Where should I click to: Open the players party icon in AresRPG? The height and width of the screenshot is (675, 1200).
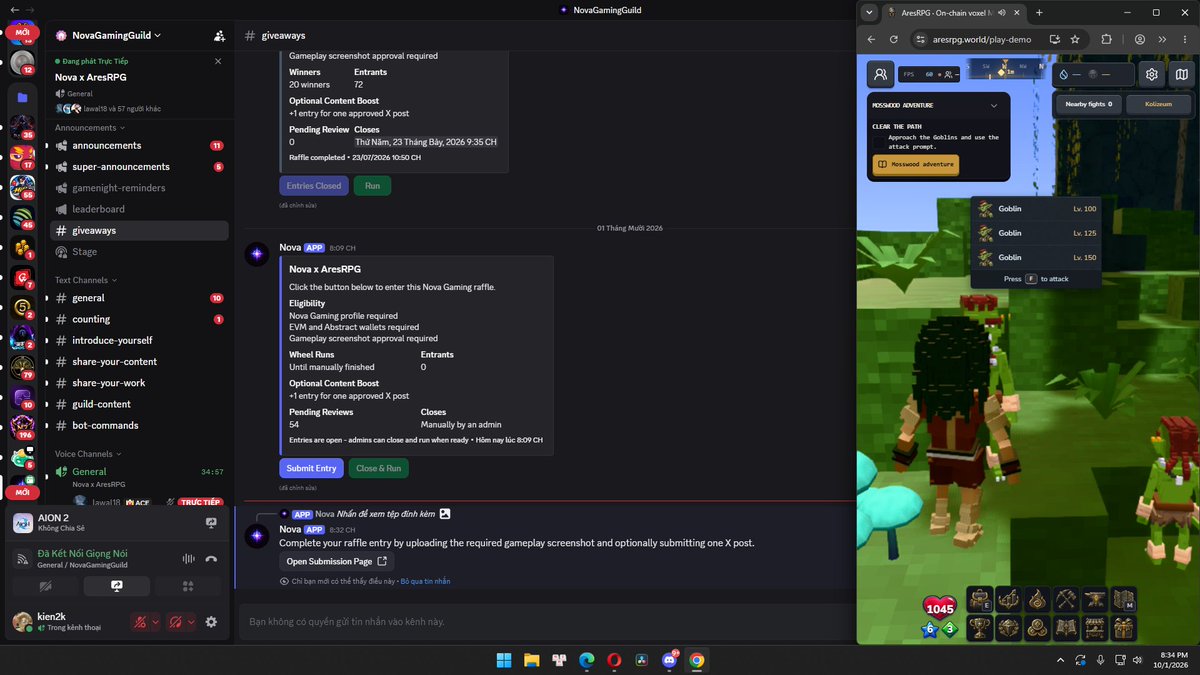click(x=880, y=74)
